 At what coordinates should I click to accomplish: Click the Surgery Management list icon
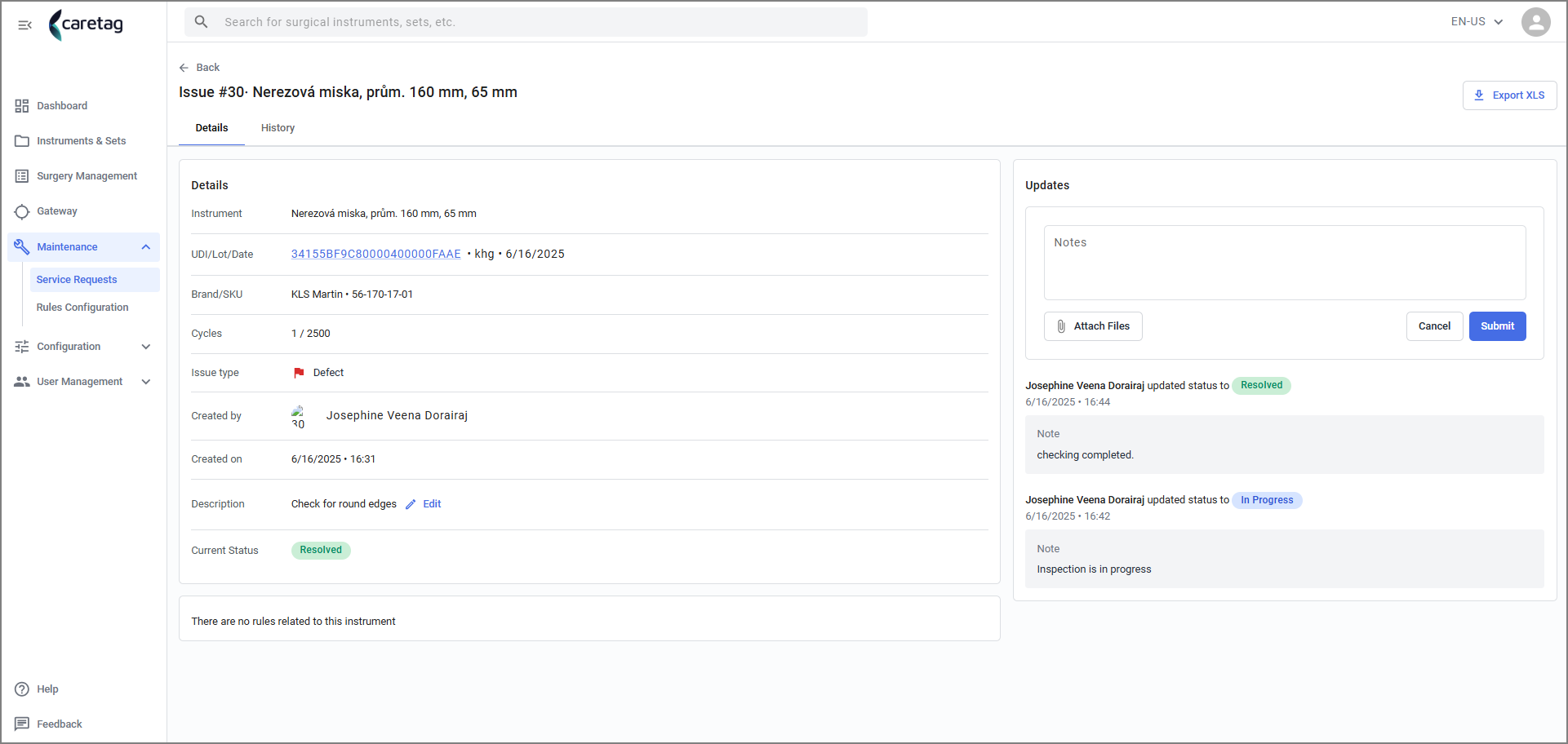[22, 176]
